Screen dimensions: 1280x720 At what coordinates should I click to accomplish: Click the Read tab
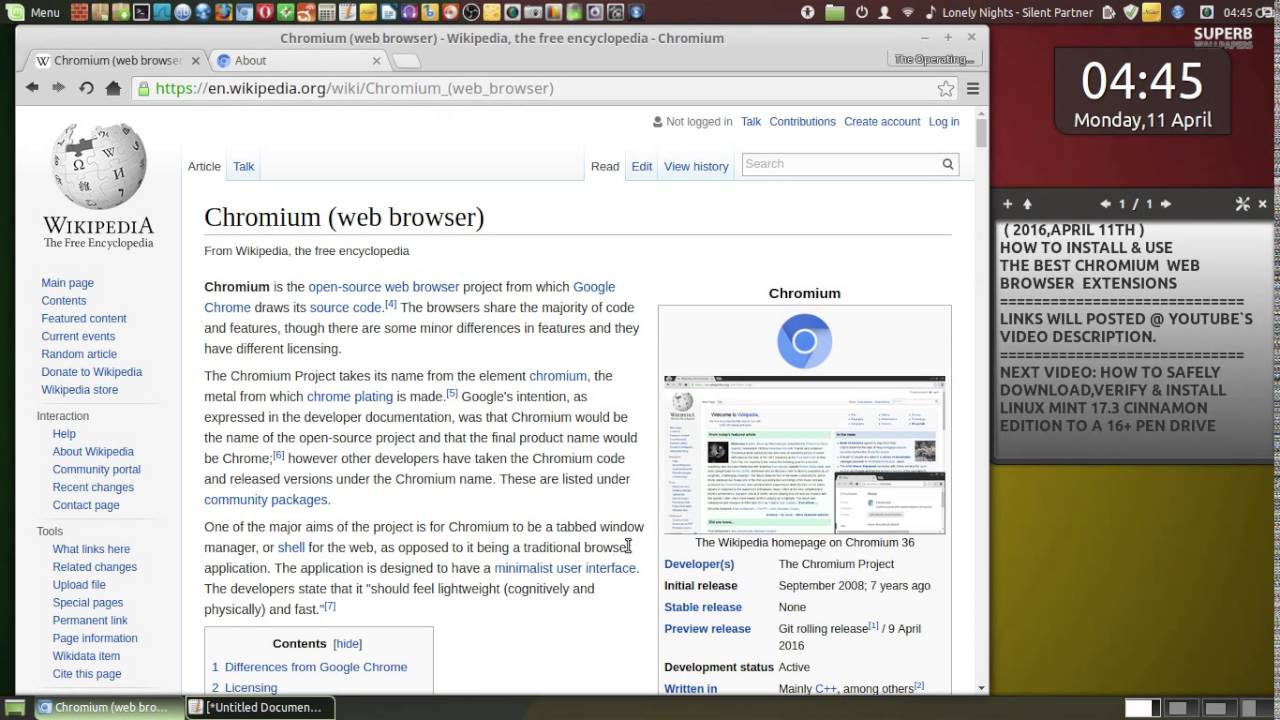pos(605,166)
